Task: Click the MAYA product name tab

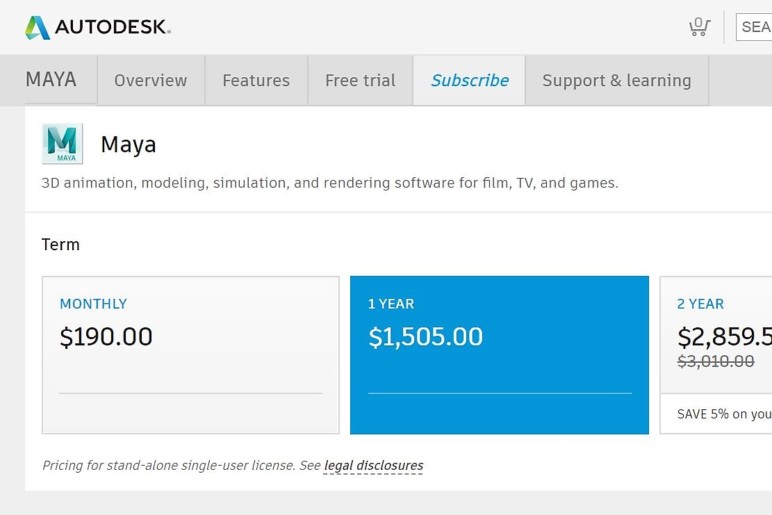Action: point(51,80)
